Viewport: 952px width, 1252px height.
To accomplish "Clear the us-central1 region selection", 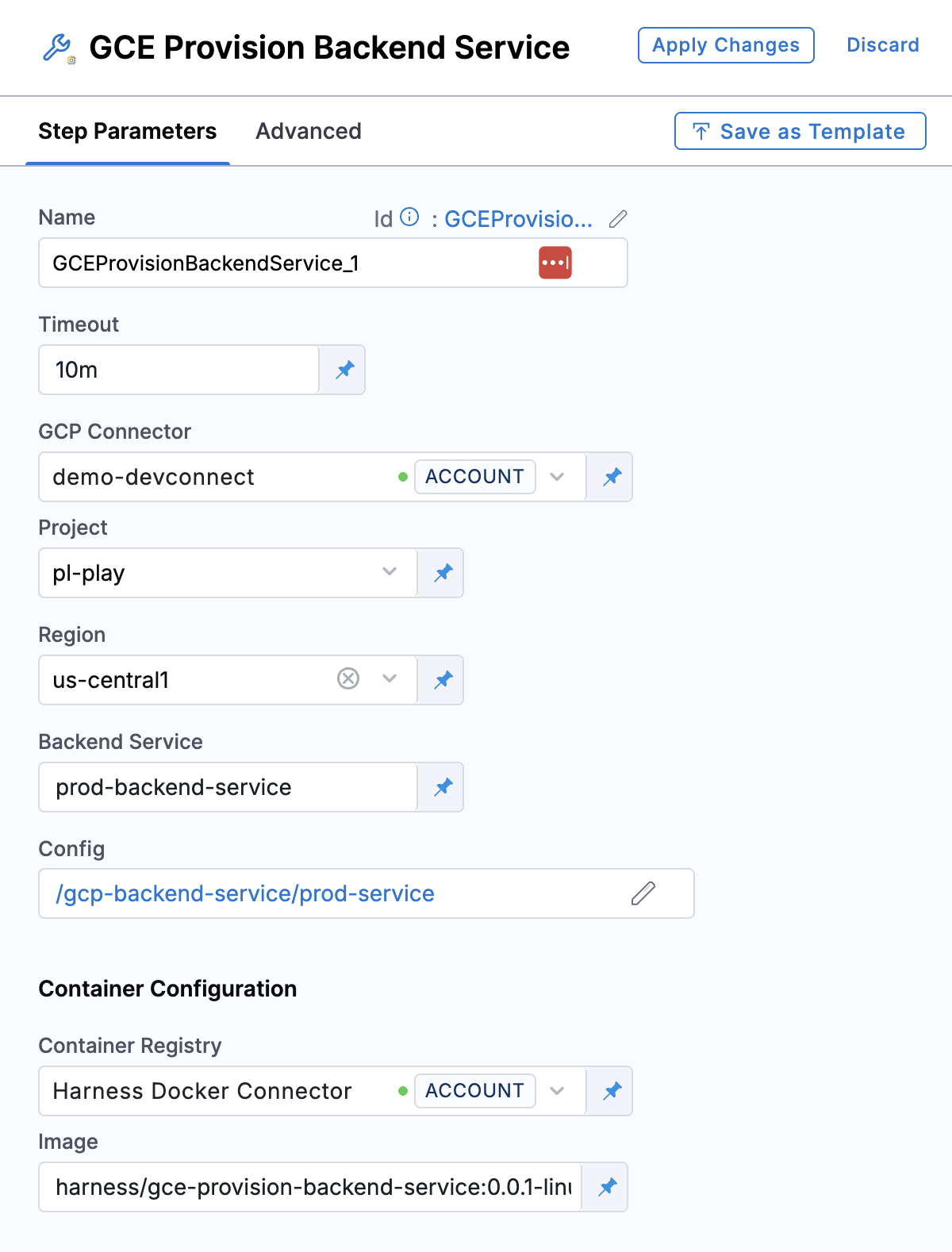I will coord(348,678).
